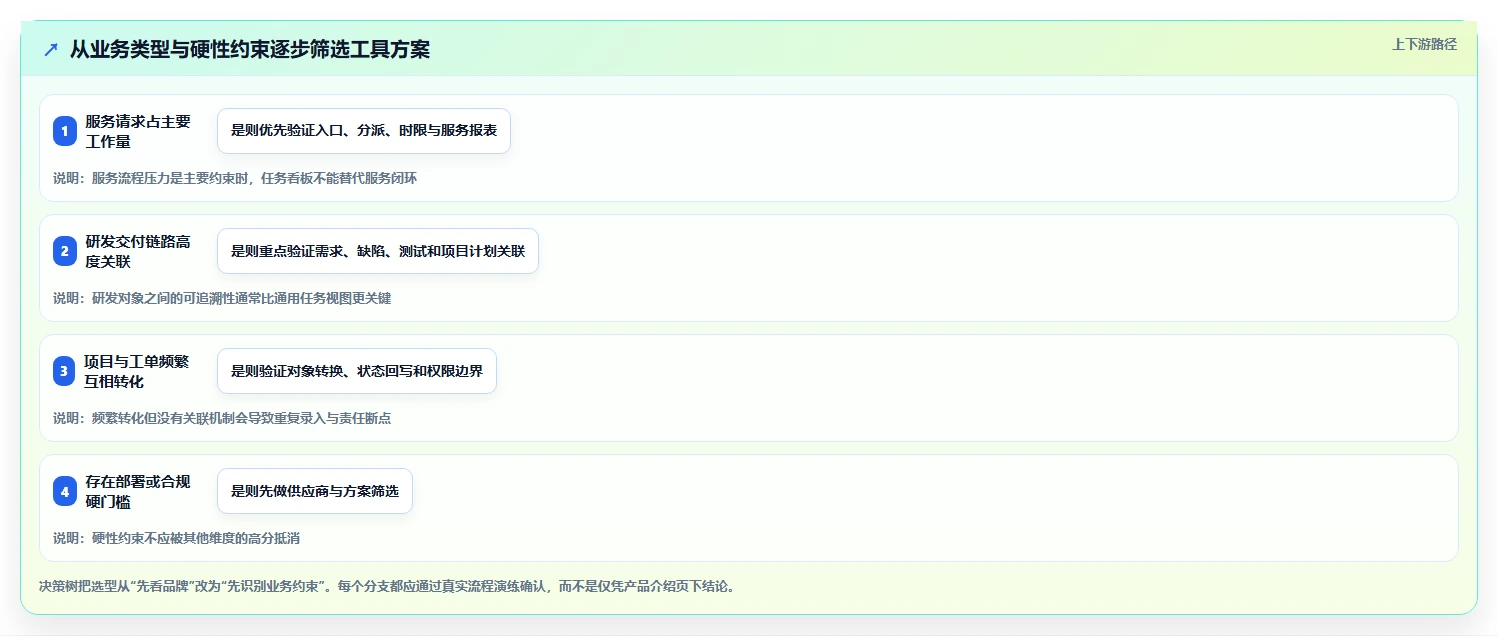The image size is (1498, 636).
Task: Click the text 研发交付链路高度关联
Action: coord(138,251)
